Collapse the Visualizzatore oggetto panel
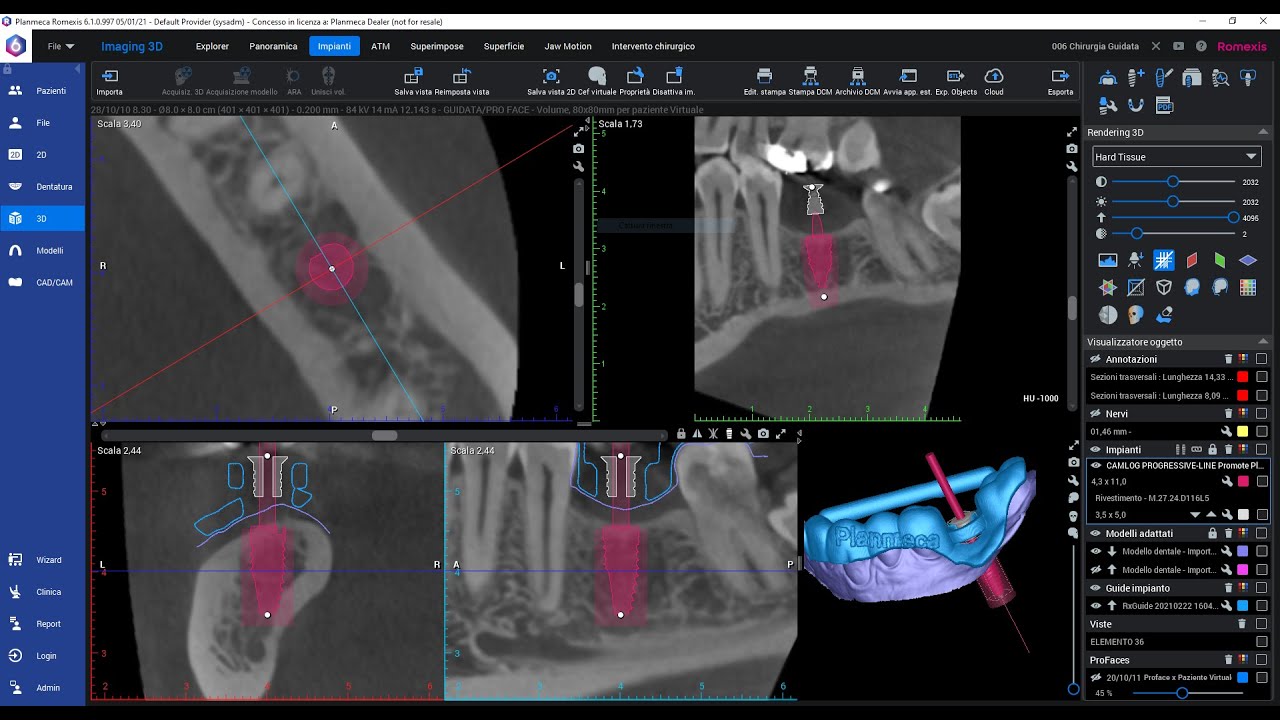 pos(1264,342)
